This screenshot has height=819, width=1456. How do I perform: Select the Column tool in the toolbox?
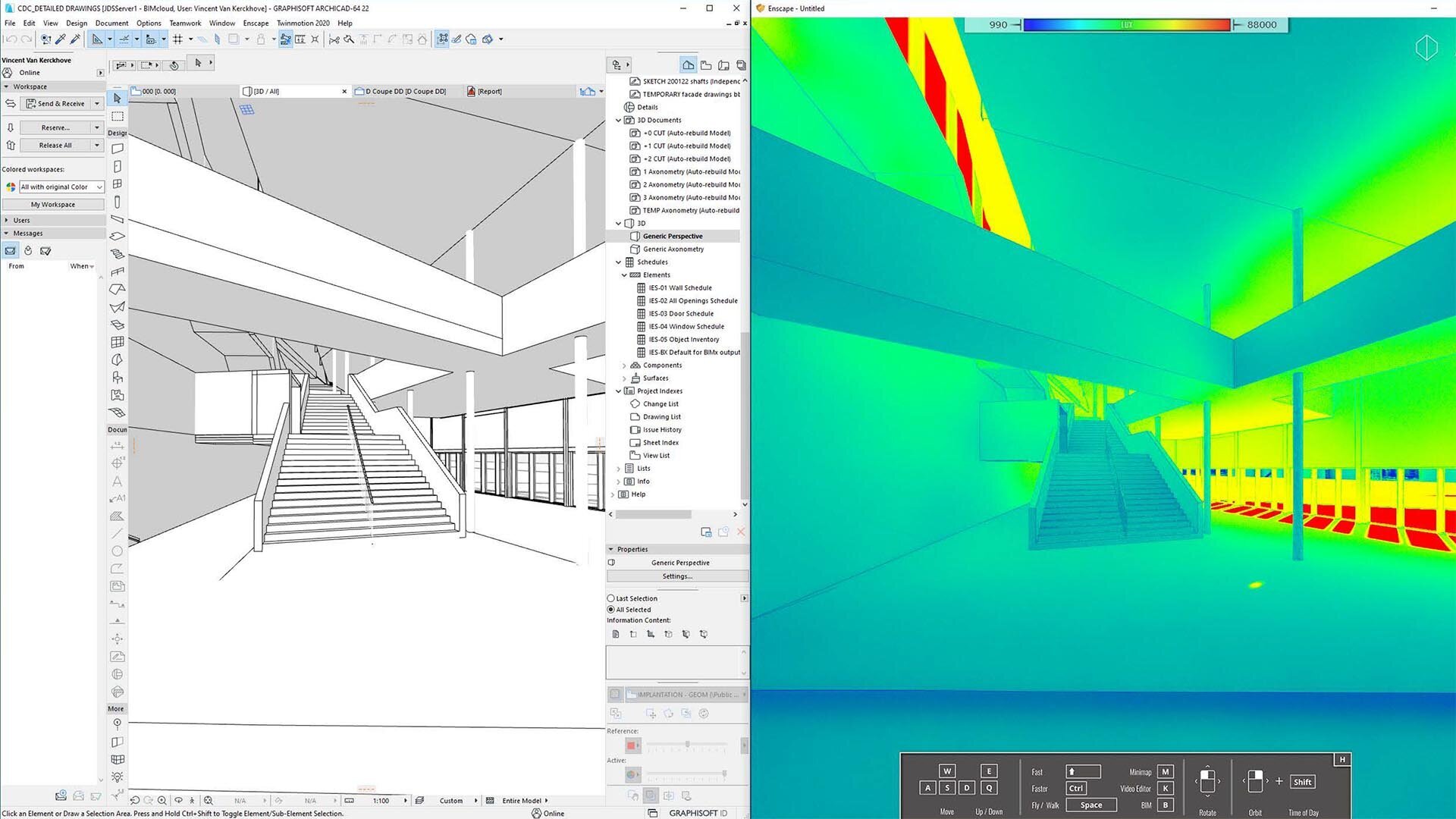point(118,202)
